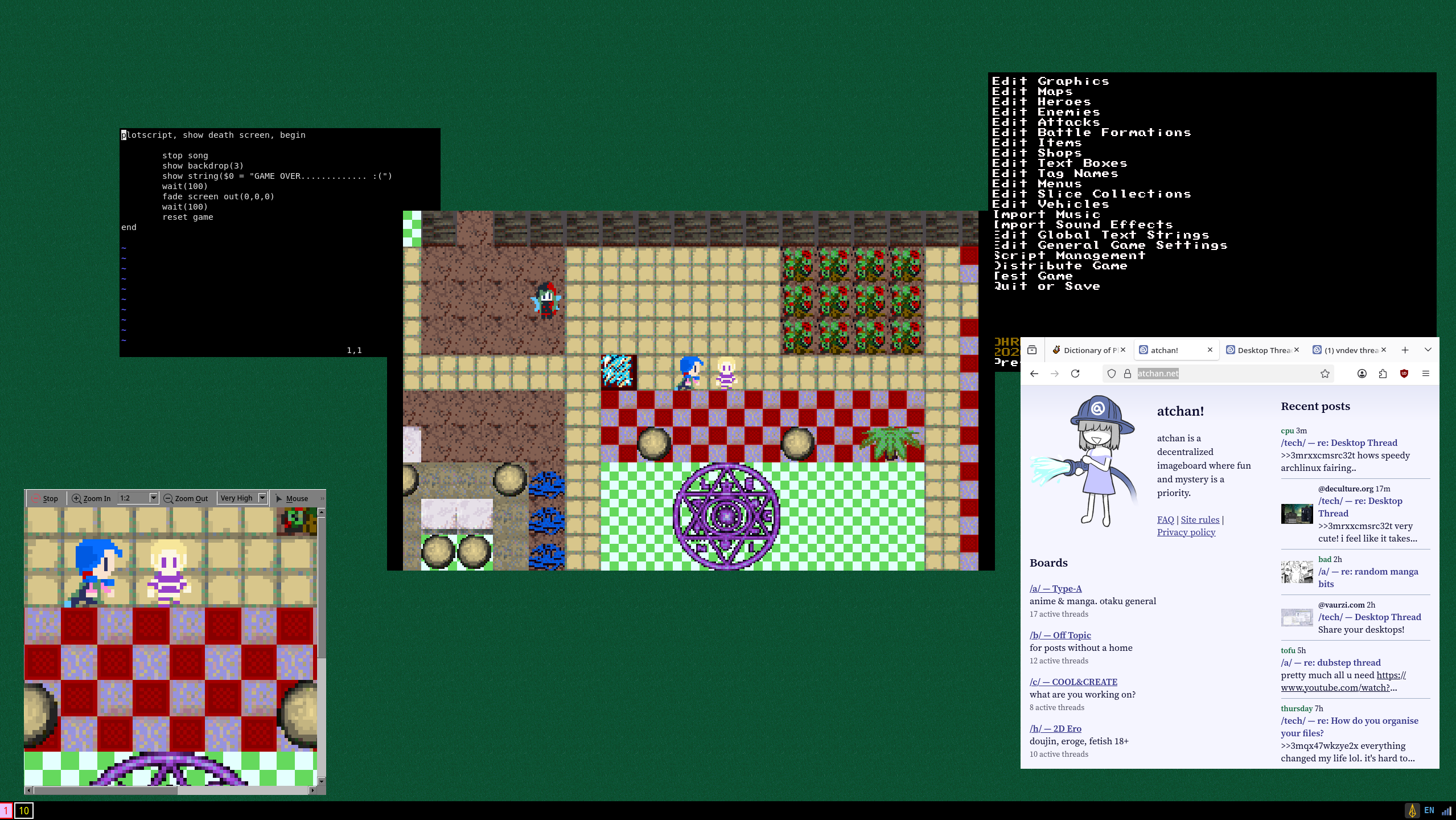The height and width of the screenshot is (820, 1456).
Task: Select Edit Graphics in the editor menu
Action: tap(1051, 81)
